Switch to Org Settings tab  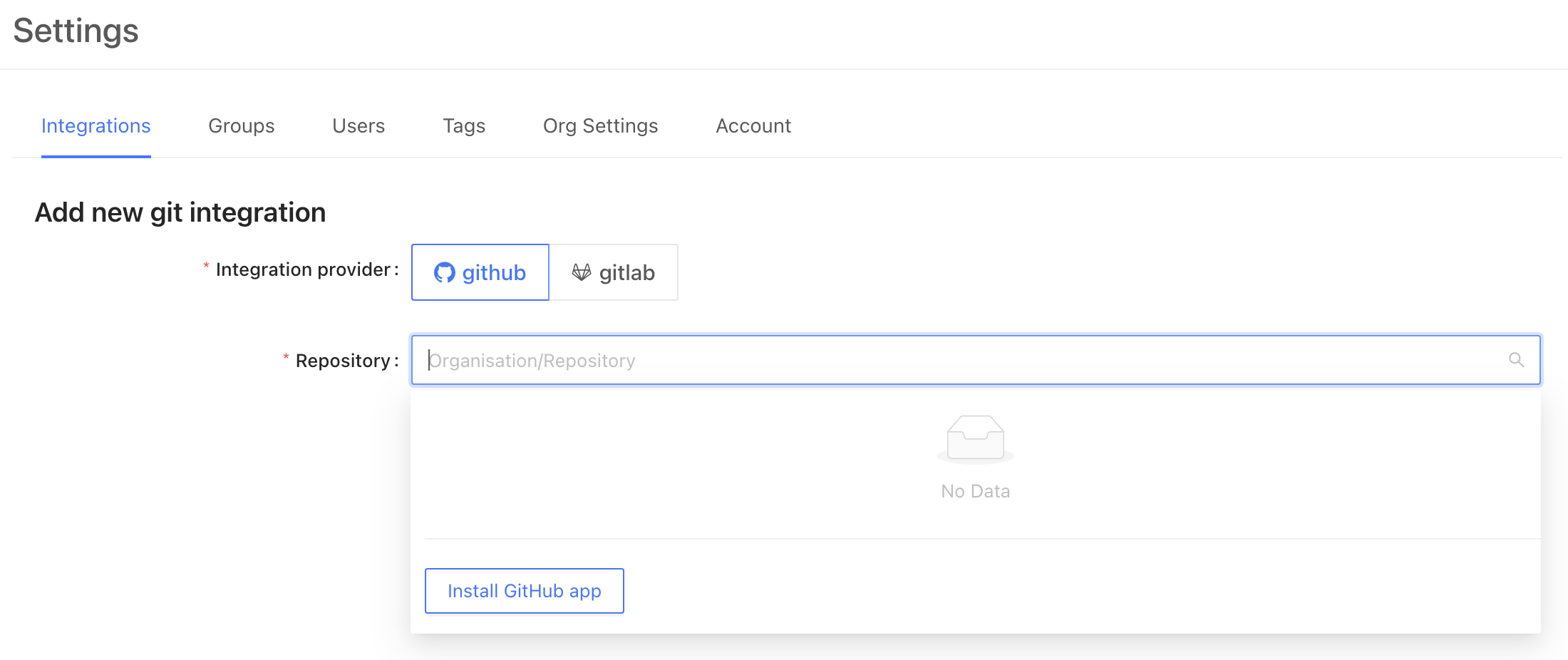click(x=601, y=125)
